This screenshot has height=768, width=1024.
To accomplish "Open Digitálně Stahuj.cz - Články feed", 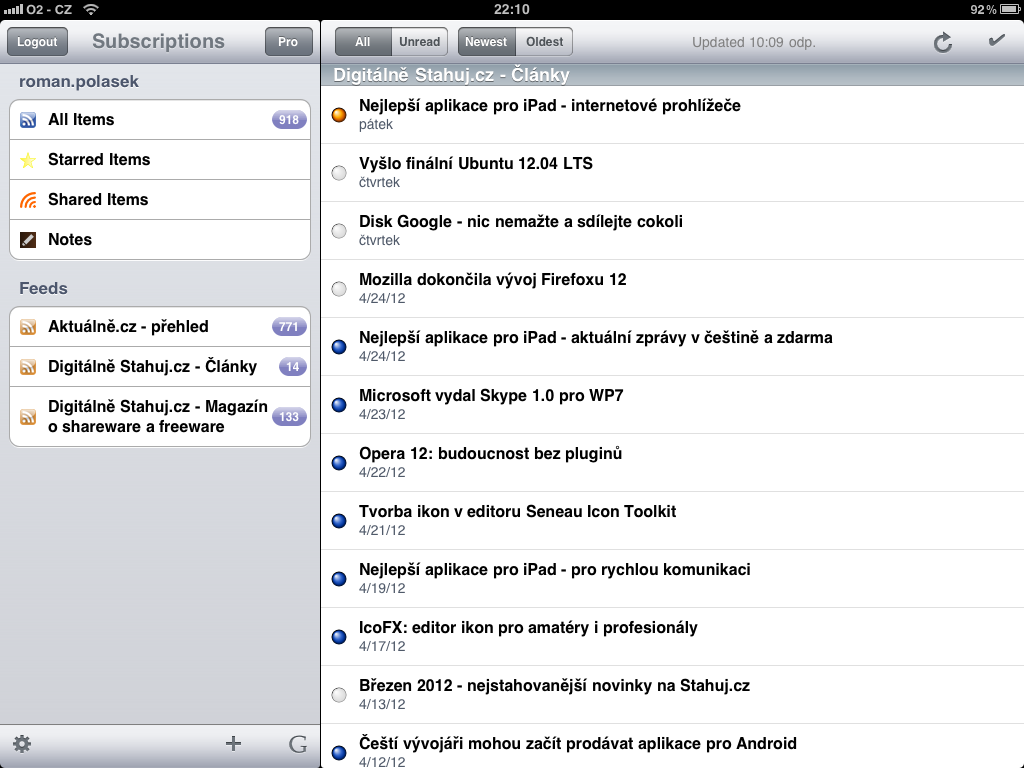I will (x=160, y=367).
